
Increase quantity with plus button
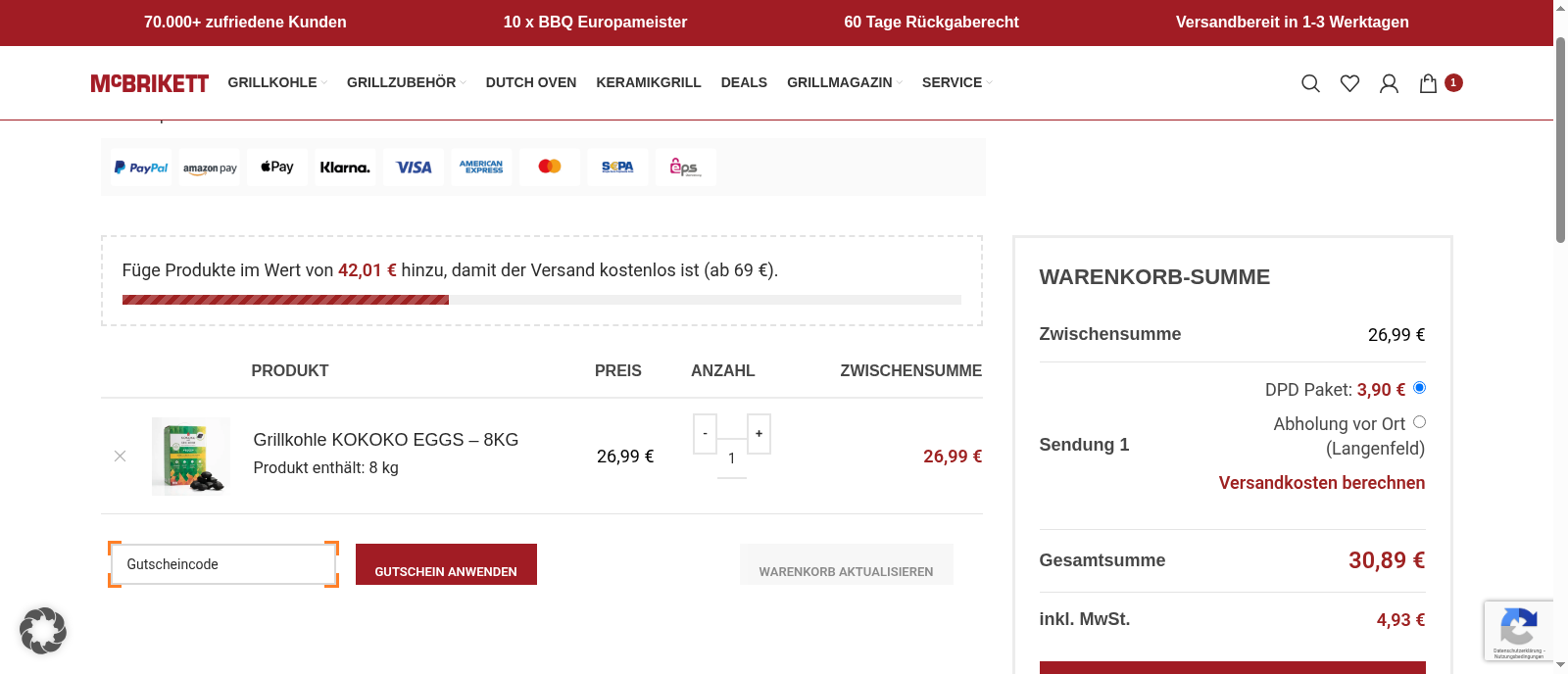coord(759,434)
